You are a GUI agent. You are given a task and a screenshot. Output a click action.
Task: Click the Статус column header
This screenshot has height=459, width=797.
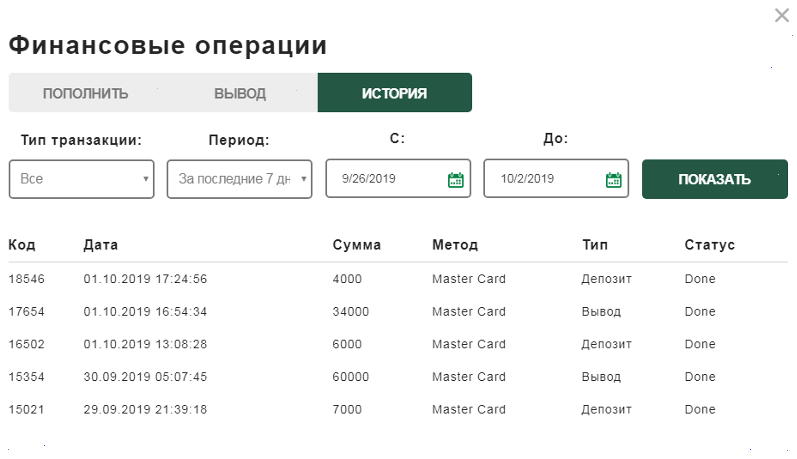tap(710, 245)
